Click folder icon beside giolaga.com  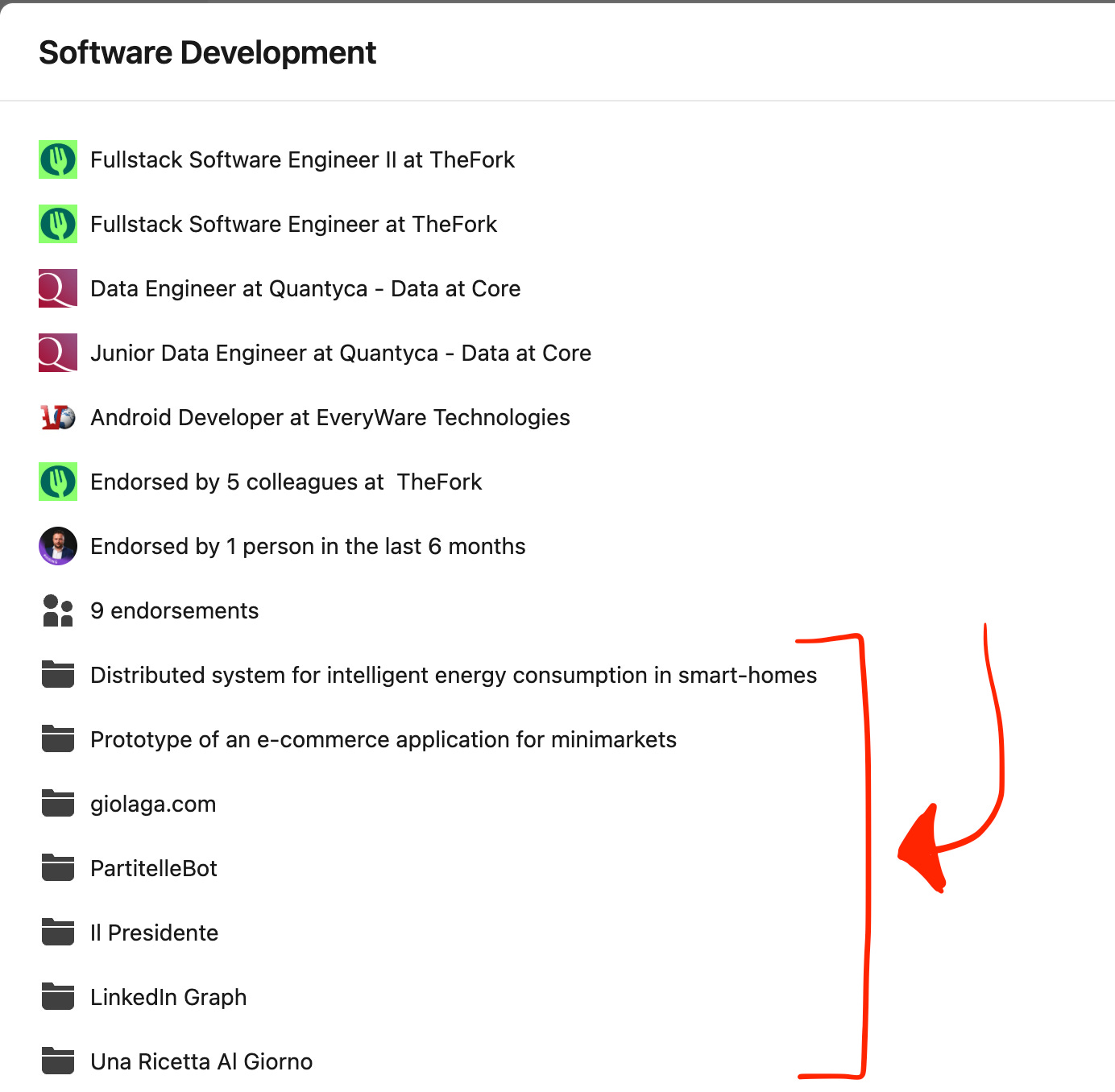[x=58, y=804]
